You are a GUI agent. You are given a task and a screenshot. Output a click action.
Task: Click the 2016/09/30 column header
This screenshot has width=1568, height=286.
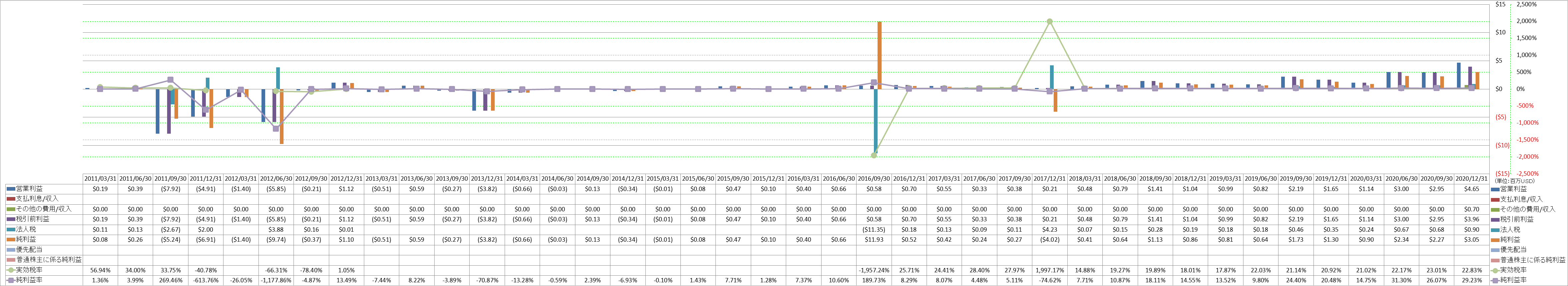(874, 179)
